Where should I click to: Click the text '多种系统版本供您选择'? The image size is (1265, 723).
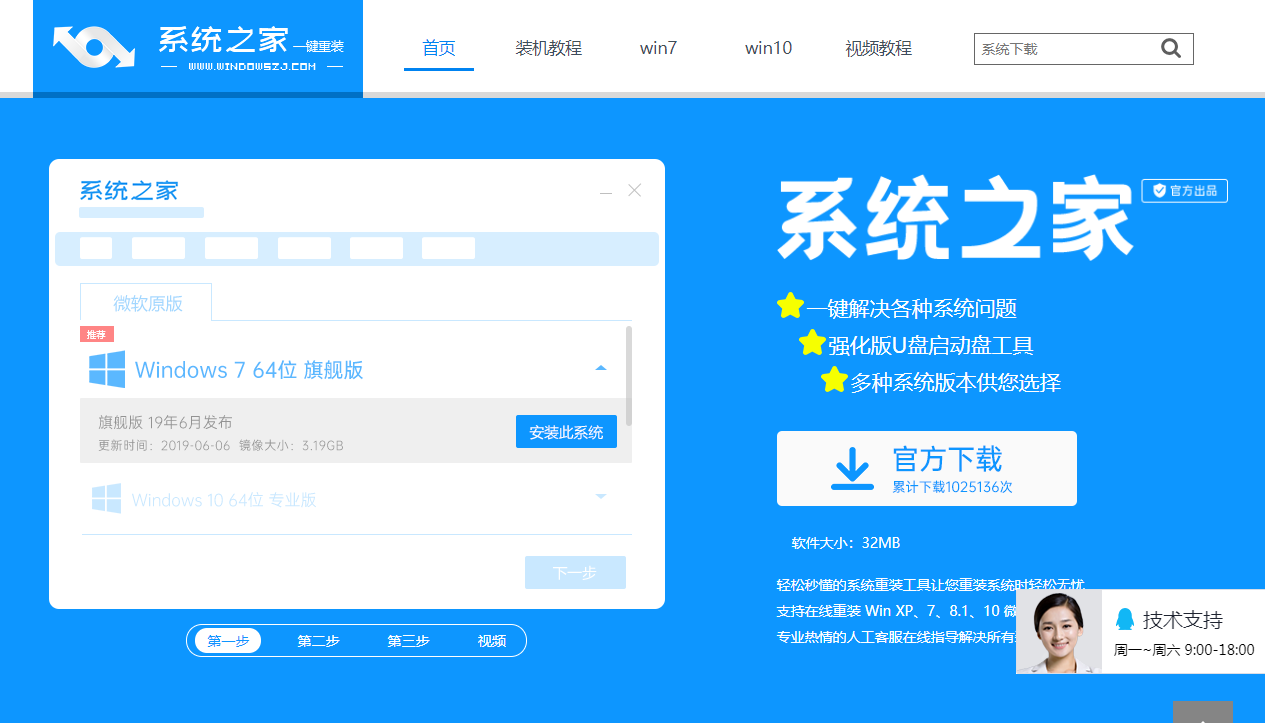click(956, 382)
